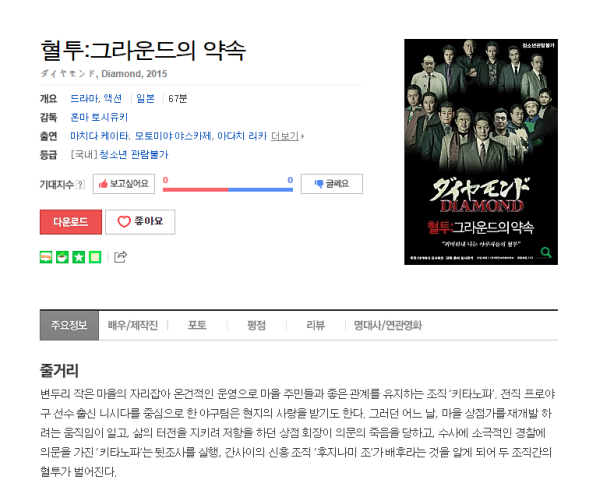This screenshot has height=483, width=600.
Task: Open the share arrow icon
Action: (x=120, y=257)
